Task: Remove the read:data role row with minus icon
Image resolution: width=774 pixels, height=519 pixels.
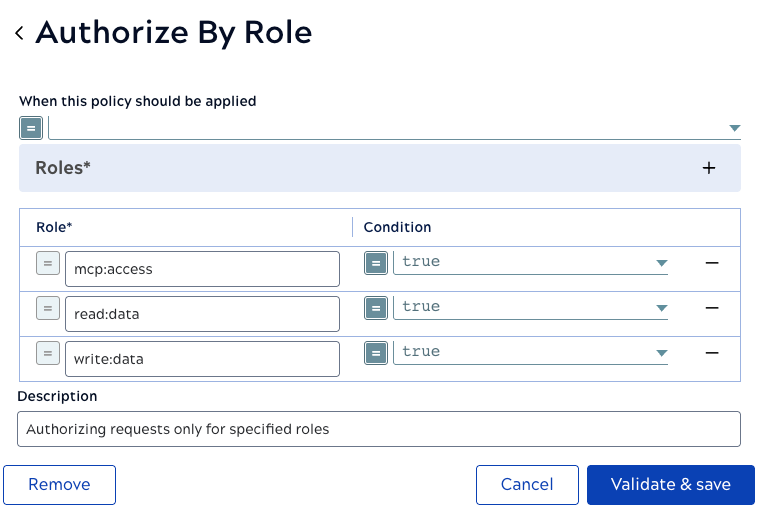Action: (712, 308)
